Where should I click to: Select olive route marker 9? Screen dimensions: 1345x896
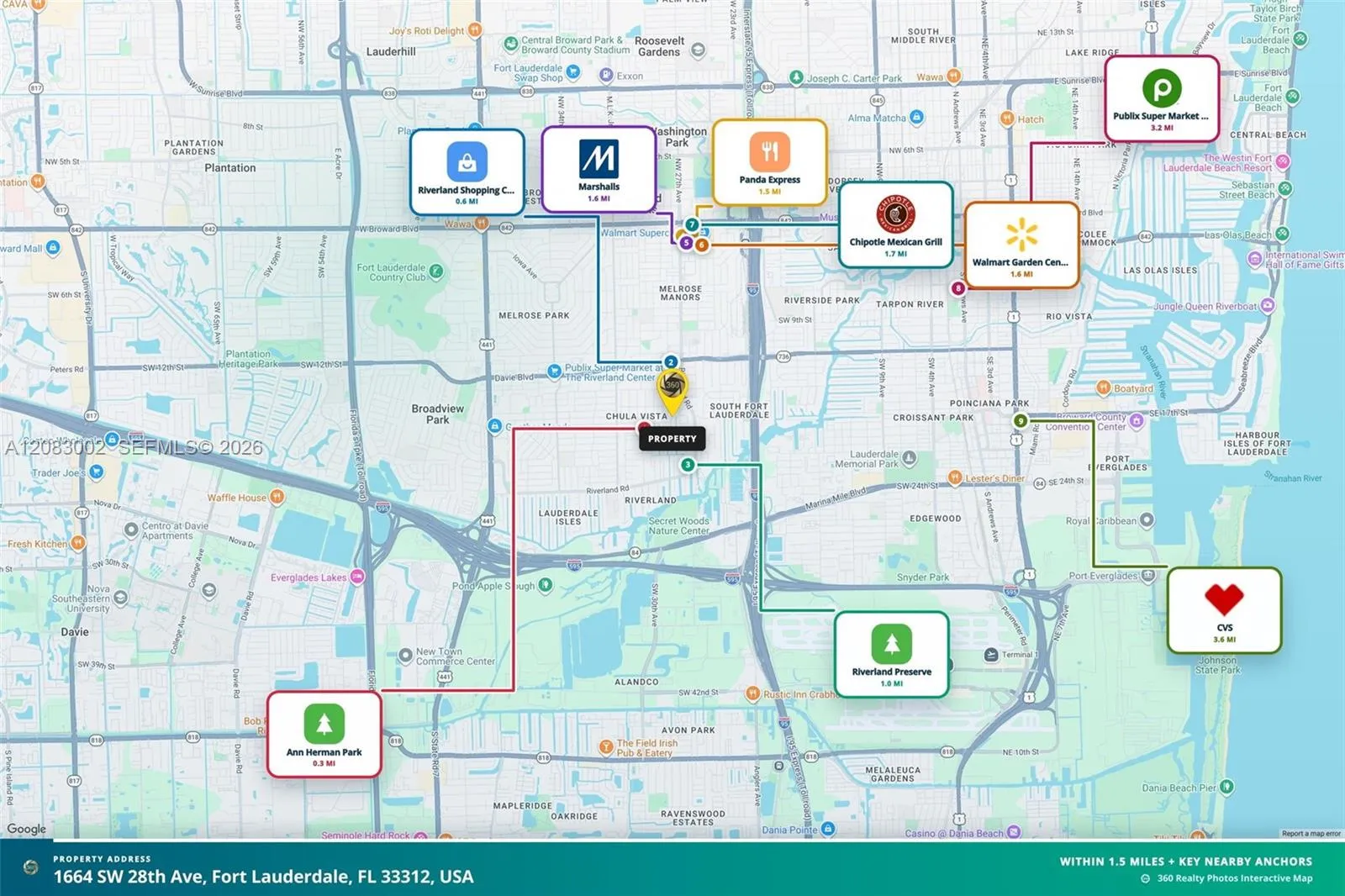1021,421
